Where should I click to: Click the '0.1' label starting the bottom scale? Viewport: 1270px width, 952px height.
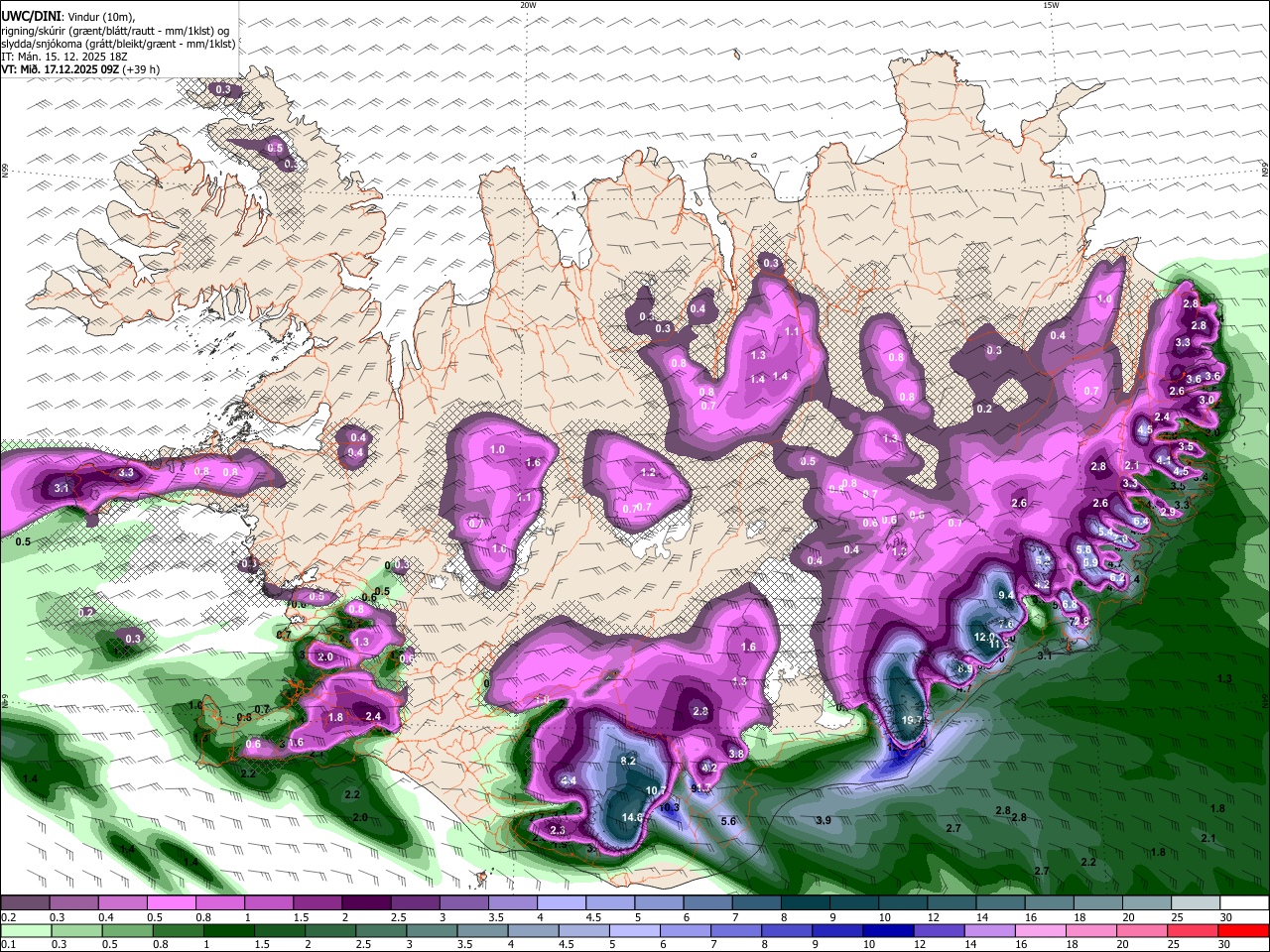pyautogui.click(x=8, y=945)
